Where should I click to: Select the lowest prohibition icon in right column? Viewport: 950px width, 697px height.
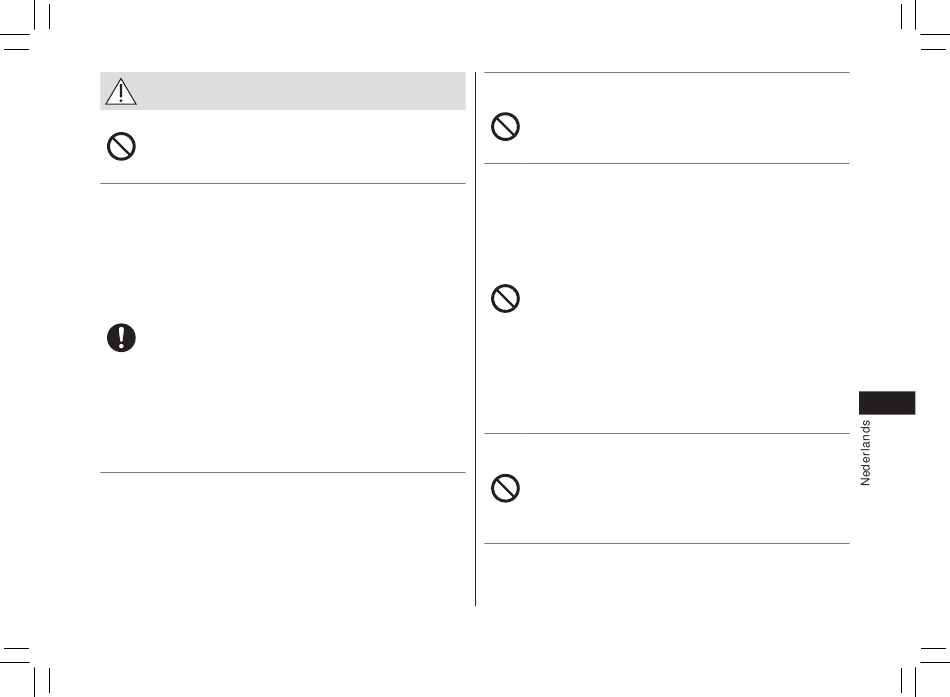pyautogui.click(x=505, y=488)
